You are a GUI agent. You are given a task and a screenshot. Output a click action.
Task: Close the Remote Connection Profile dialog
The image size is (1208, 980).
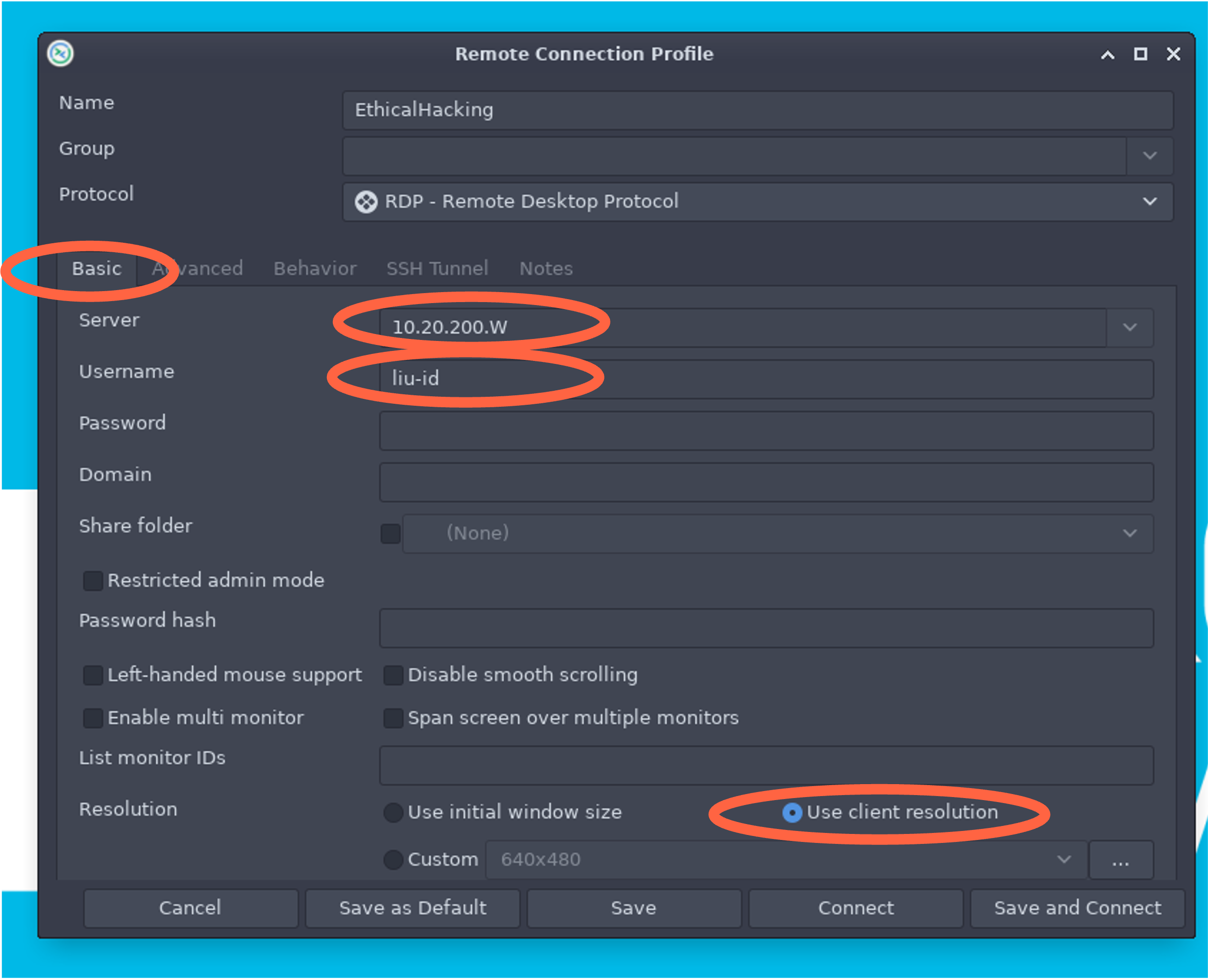(1173, 54)
